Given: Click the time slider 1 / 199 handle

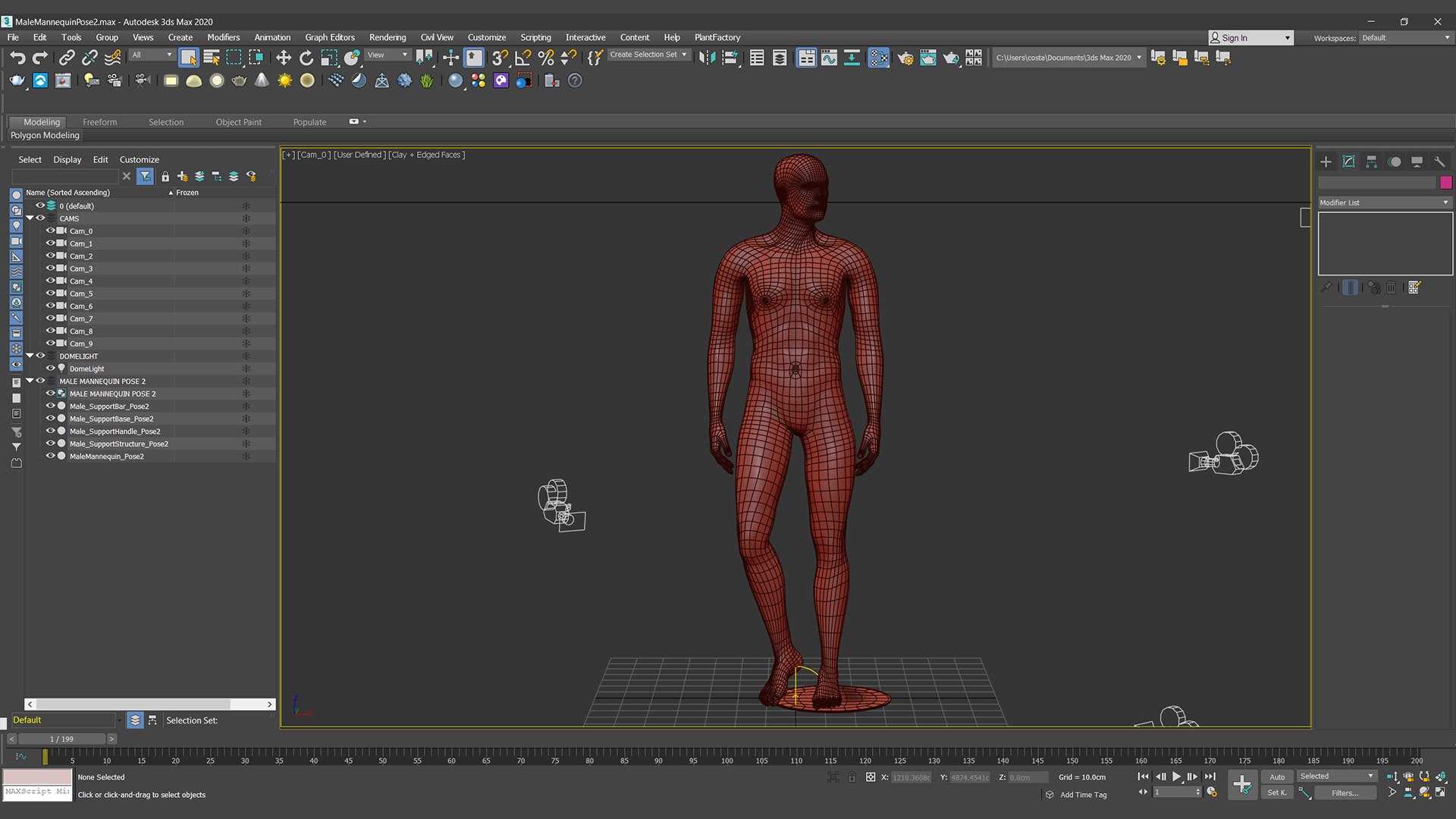Looking at the screenshot, I should [62, 739].
